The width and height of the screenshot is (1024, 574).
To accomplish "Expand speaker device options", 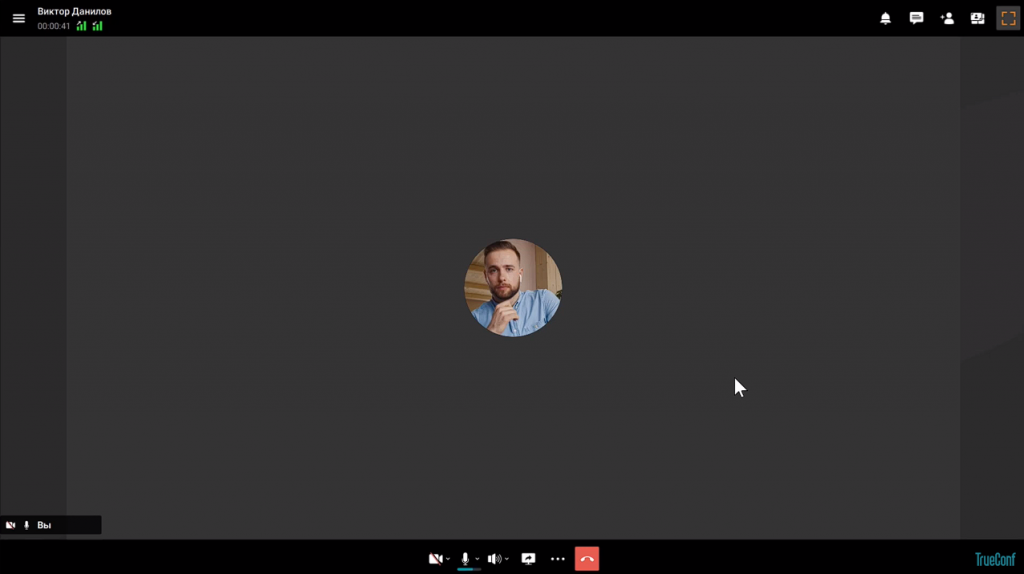I will coord(507,559).
